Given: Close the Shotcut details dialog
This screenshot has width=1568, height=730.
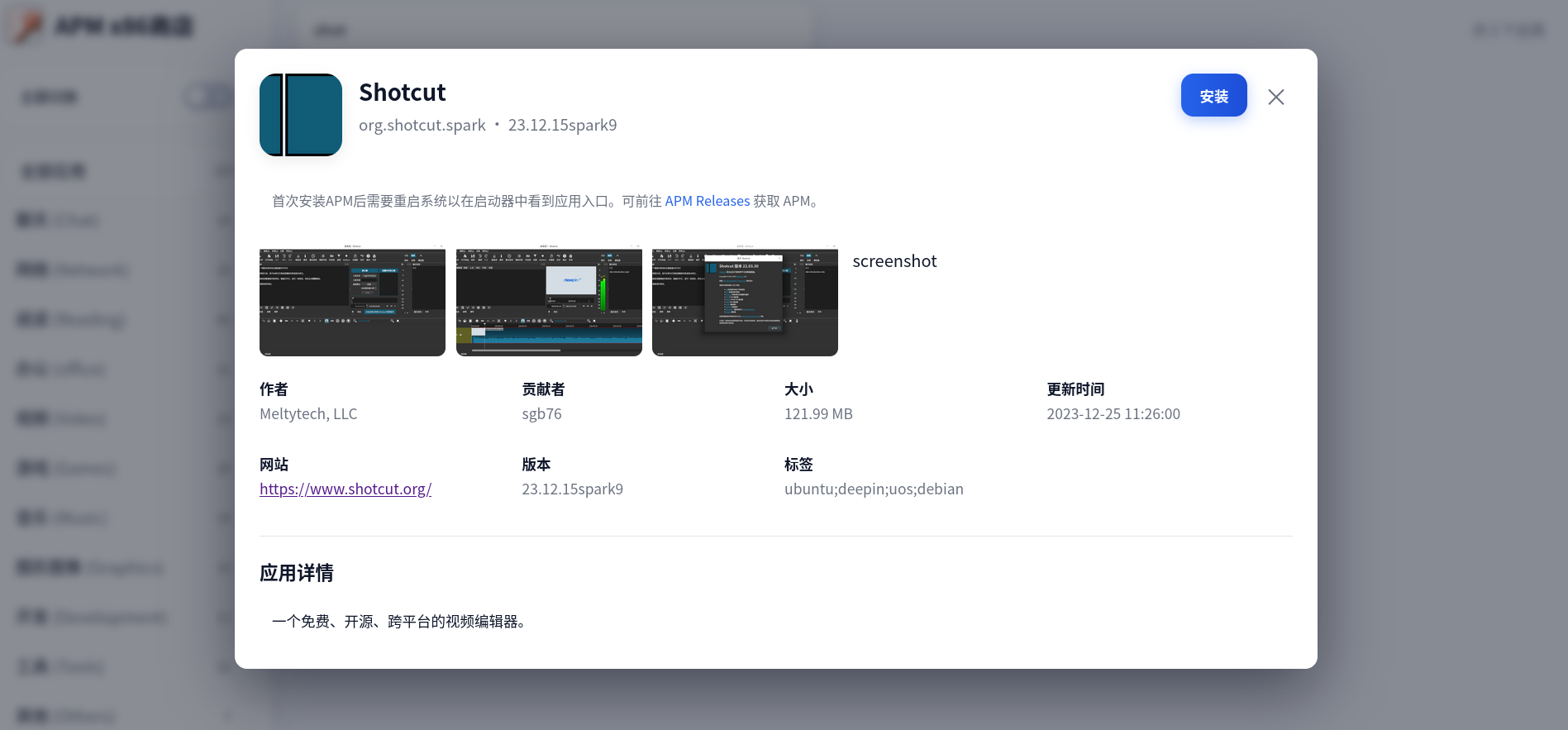Looking at the screenshot, I should coord(1275,97).
